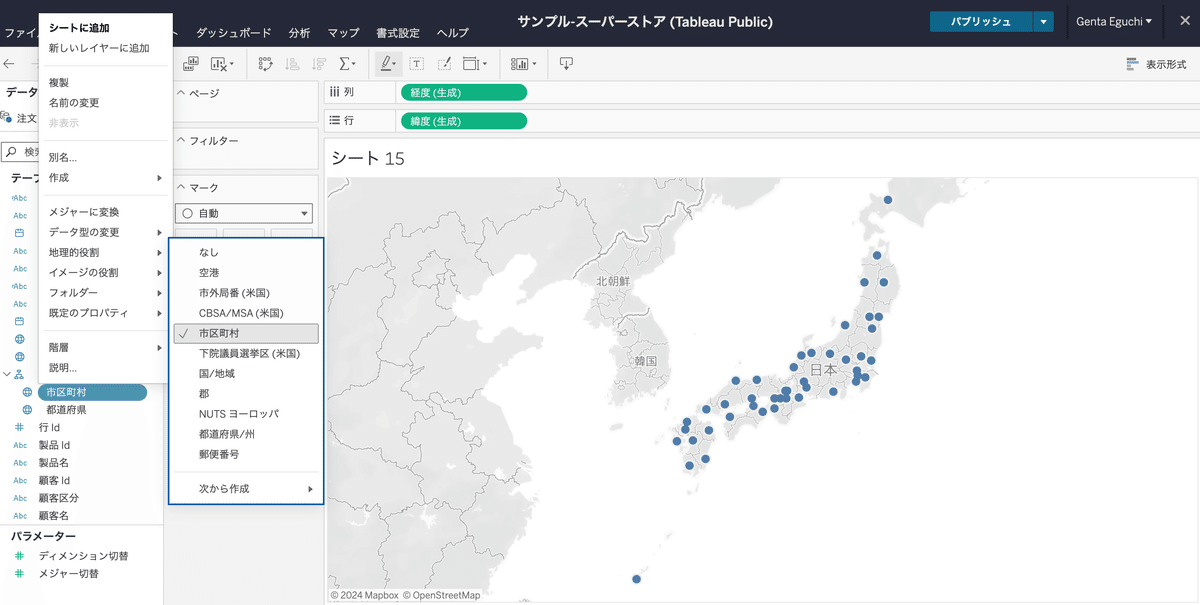Choose 説明... in context menu

click(x=105, y=367)
